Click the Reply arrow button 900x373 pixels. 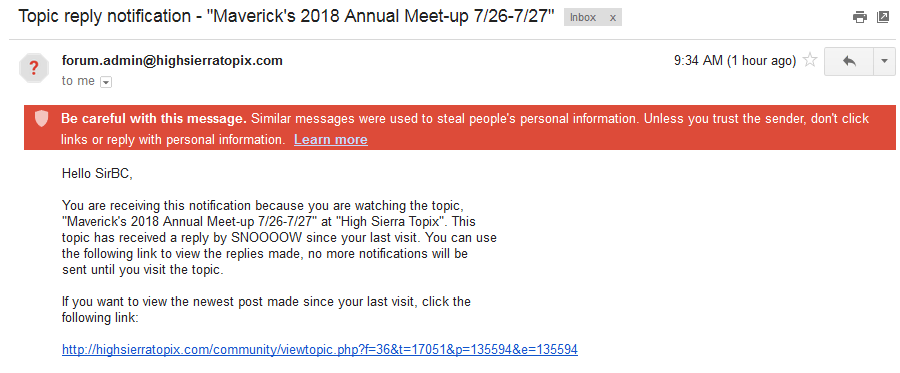(x=849, y=61)
